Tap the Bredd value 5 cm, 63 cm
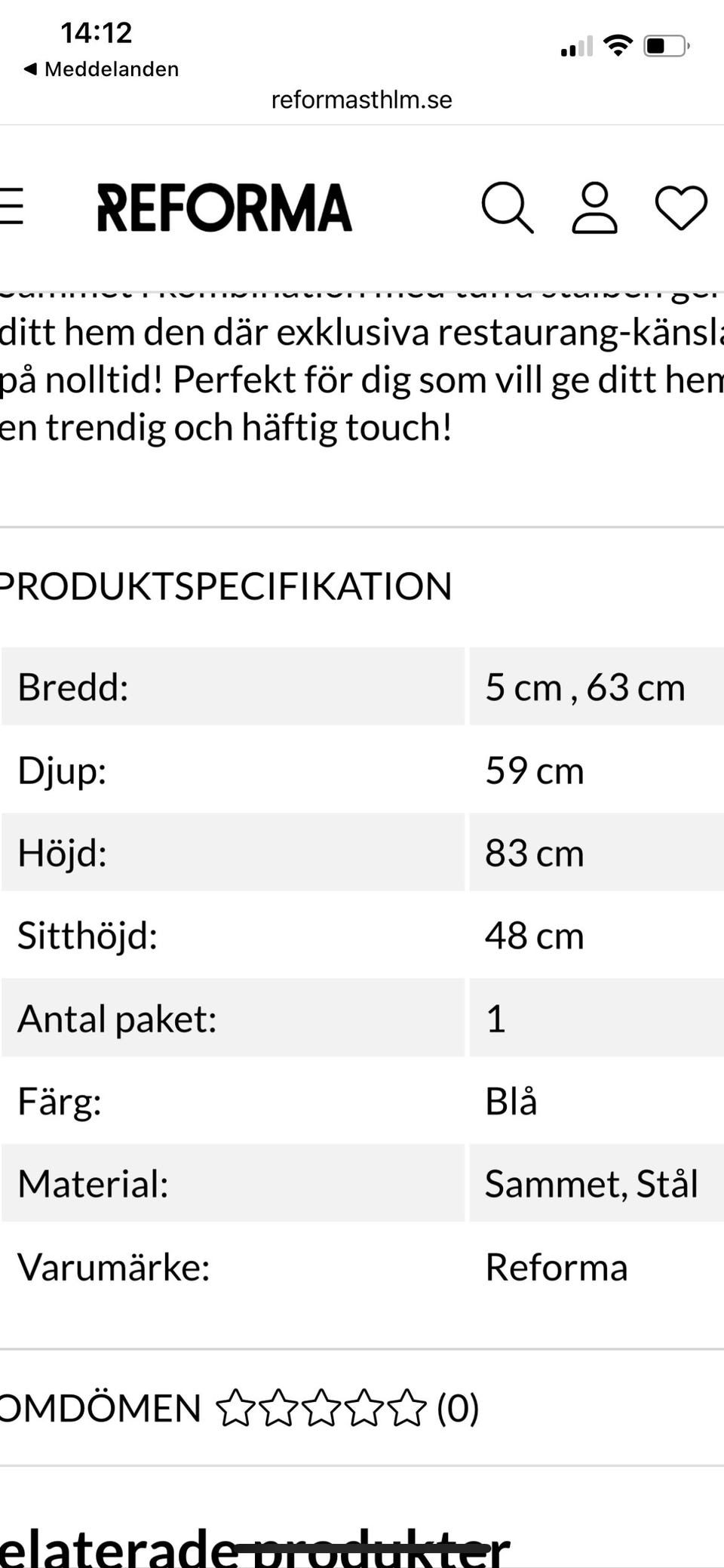The image size is (724, 1568). (584, 687)
